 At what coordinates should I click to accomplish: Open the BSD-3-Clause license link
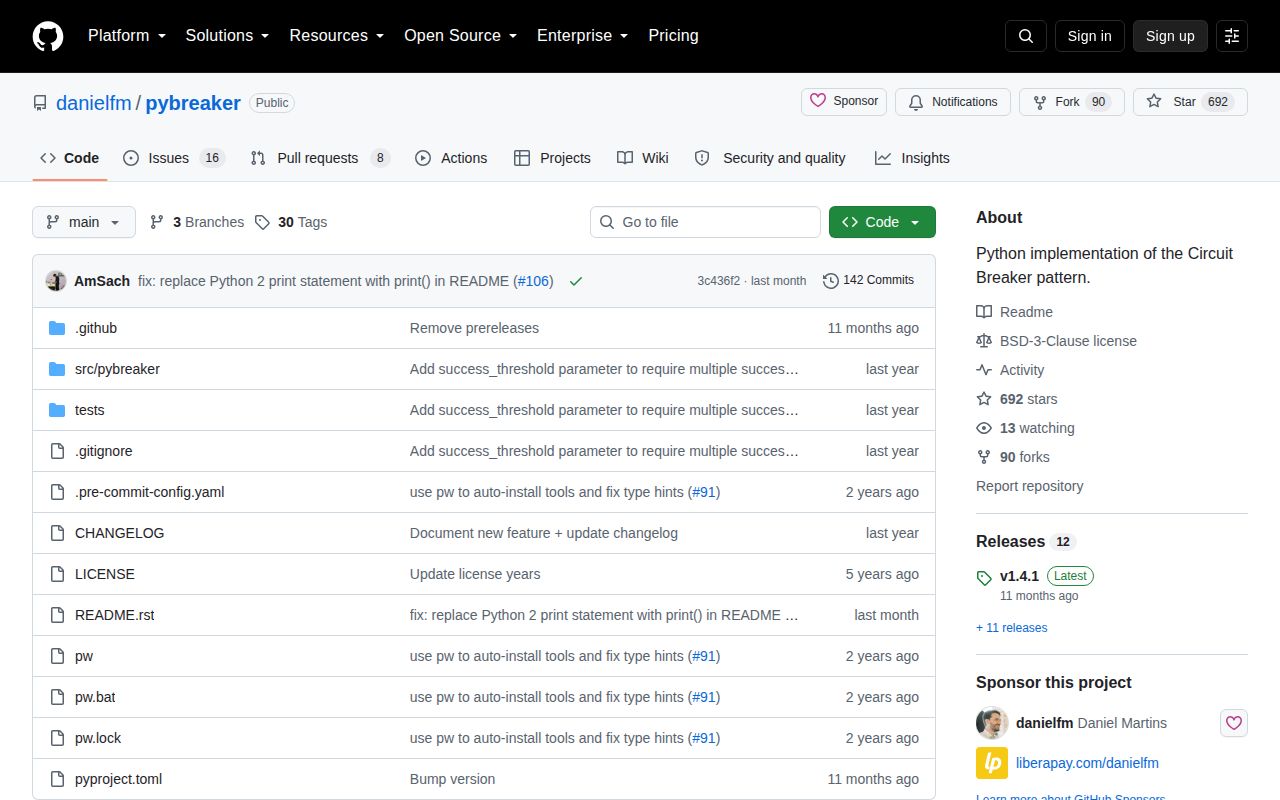tap(1056, 341)
